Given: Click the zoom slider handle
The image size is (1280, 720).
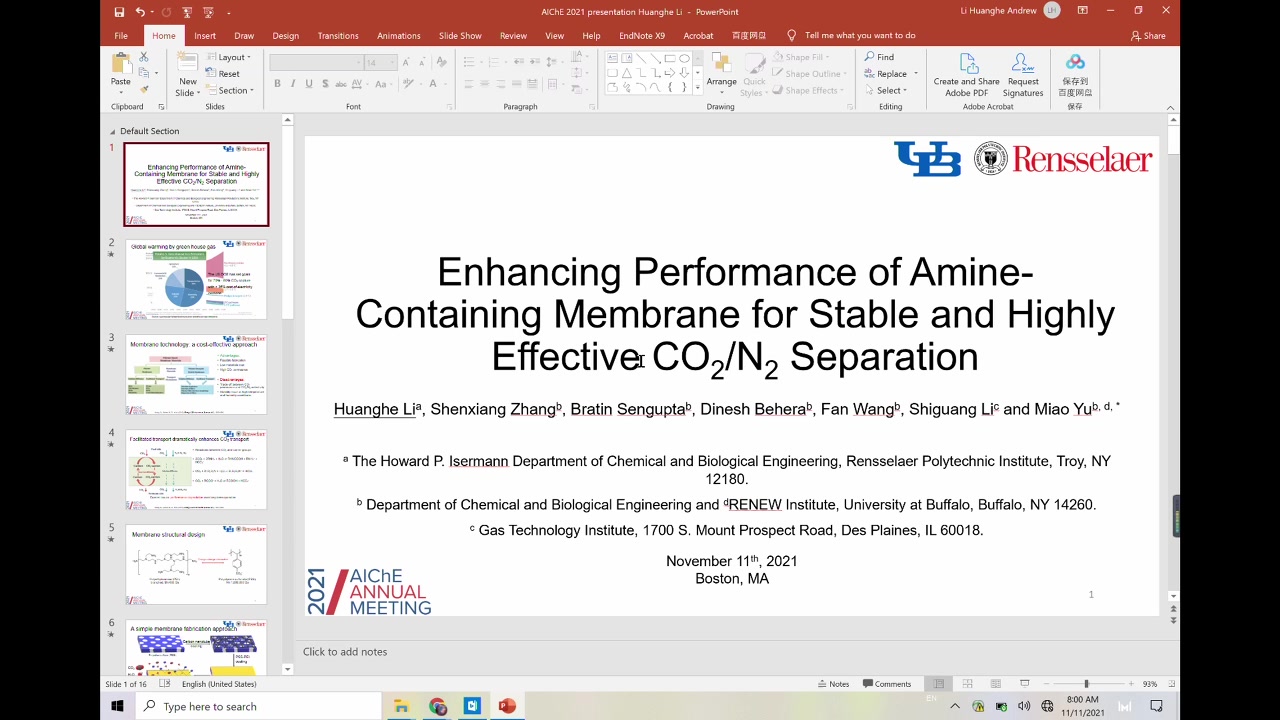Looking at the screenshot, I should tap(1086, 684).
